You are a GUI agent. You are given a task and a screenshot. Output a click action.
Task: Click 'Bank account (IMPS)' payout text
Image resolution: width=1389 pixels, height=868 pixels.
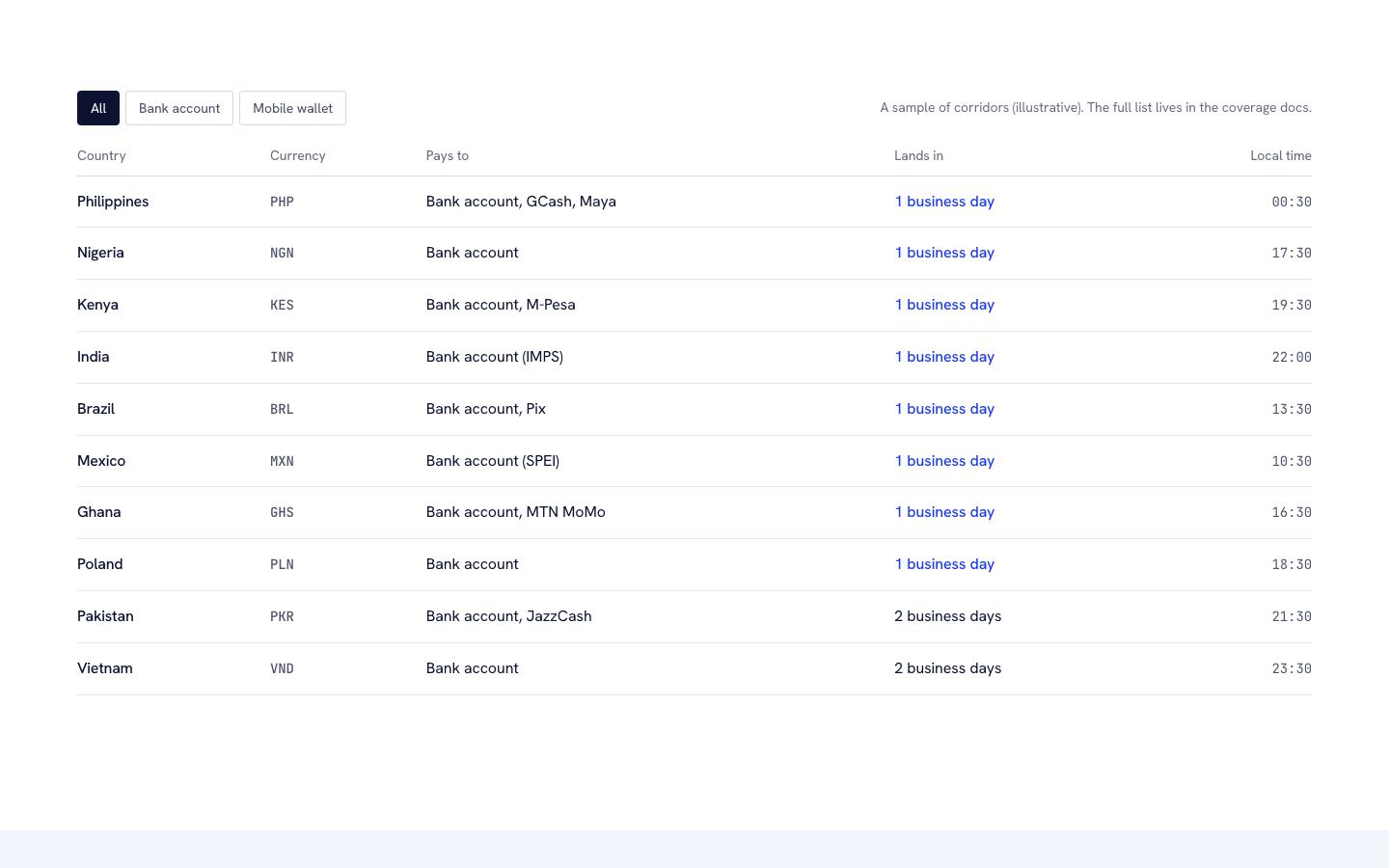pos(495,357)
